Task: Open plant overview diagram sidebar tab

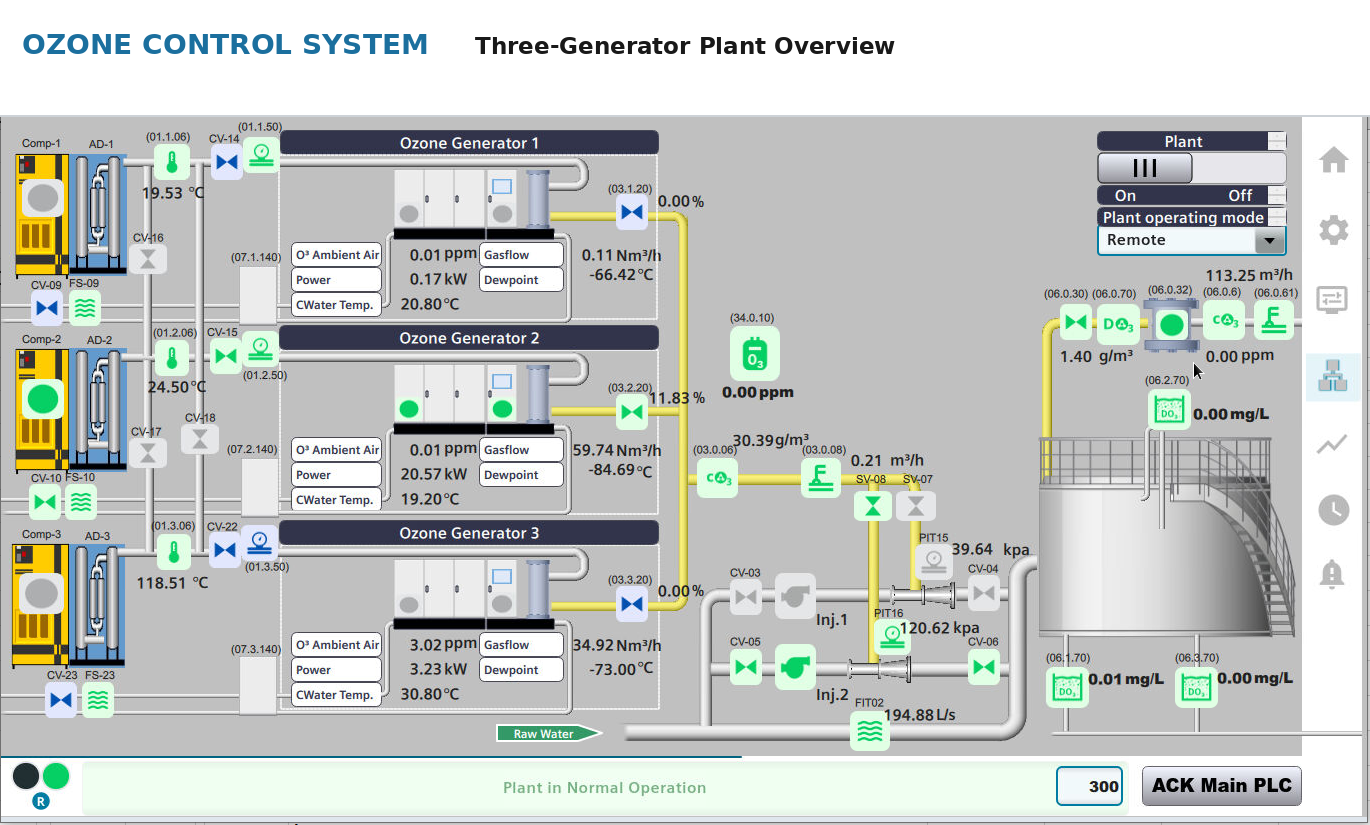Action: [x=1333, y=377]
